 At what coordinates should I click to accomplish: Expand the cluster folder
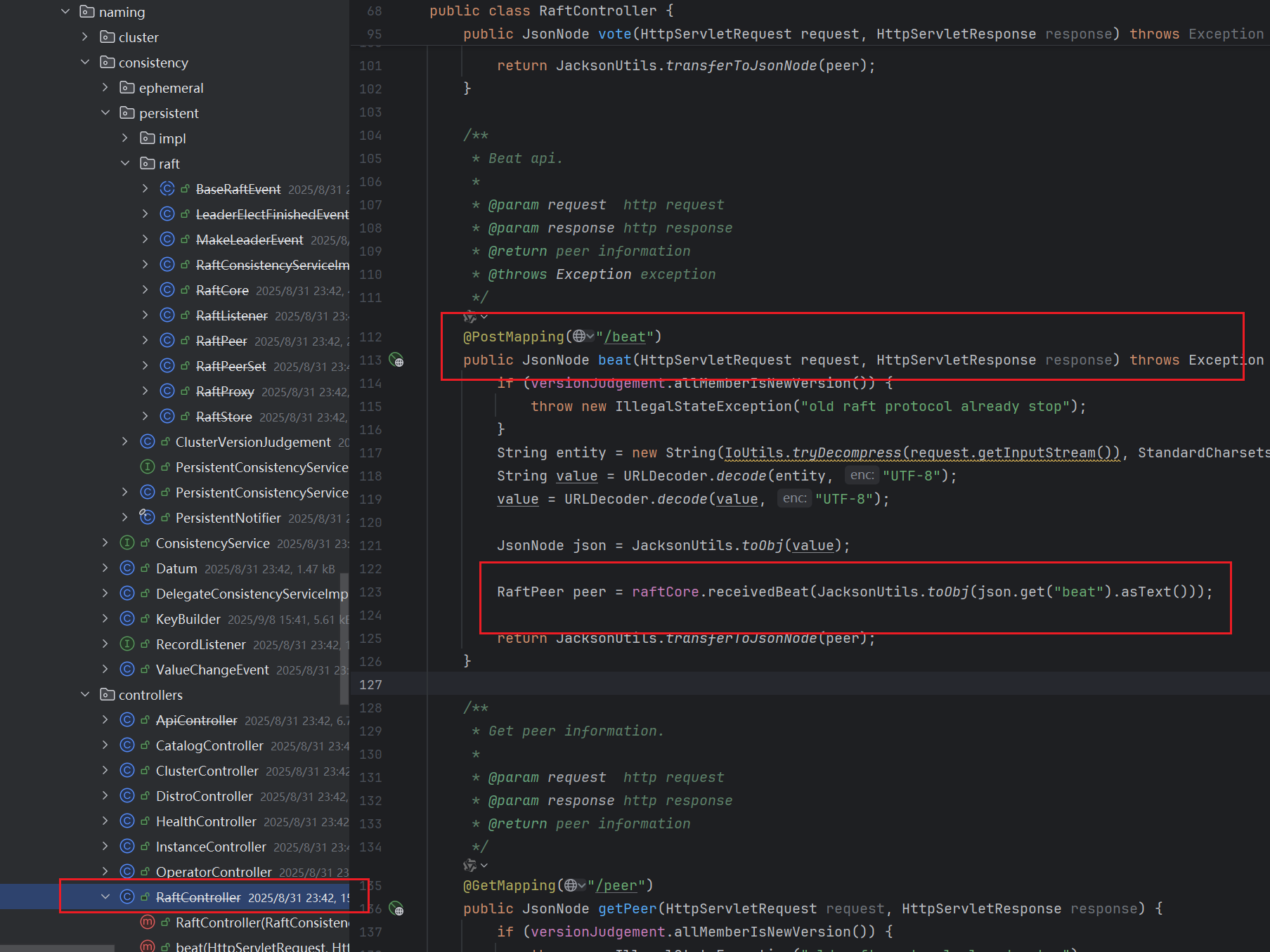point(85,37)
